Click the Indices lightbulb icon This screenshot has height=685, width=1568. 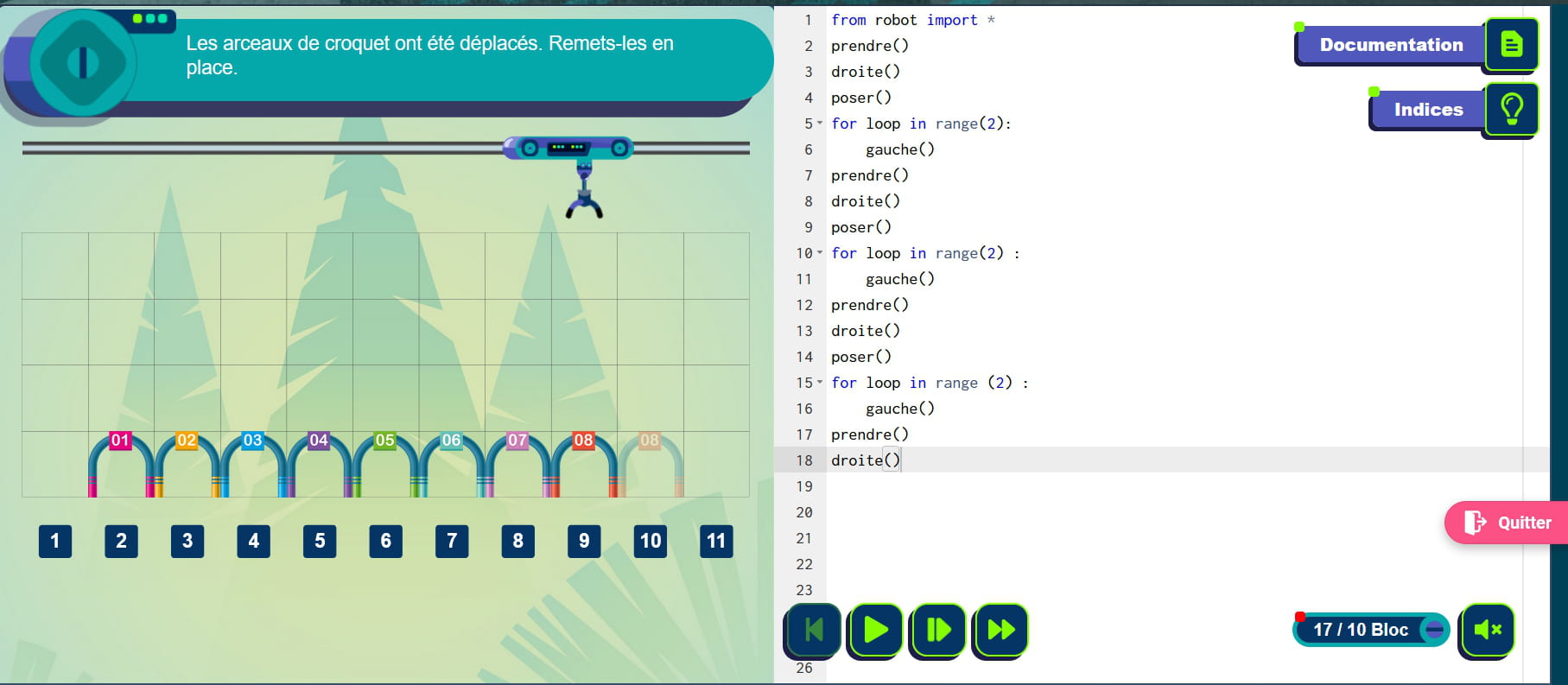(1511, 109)
